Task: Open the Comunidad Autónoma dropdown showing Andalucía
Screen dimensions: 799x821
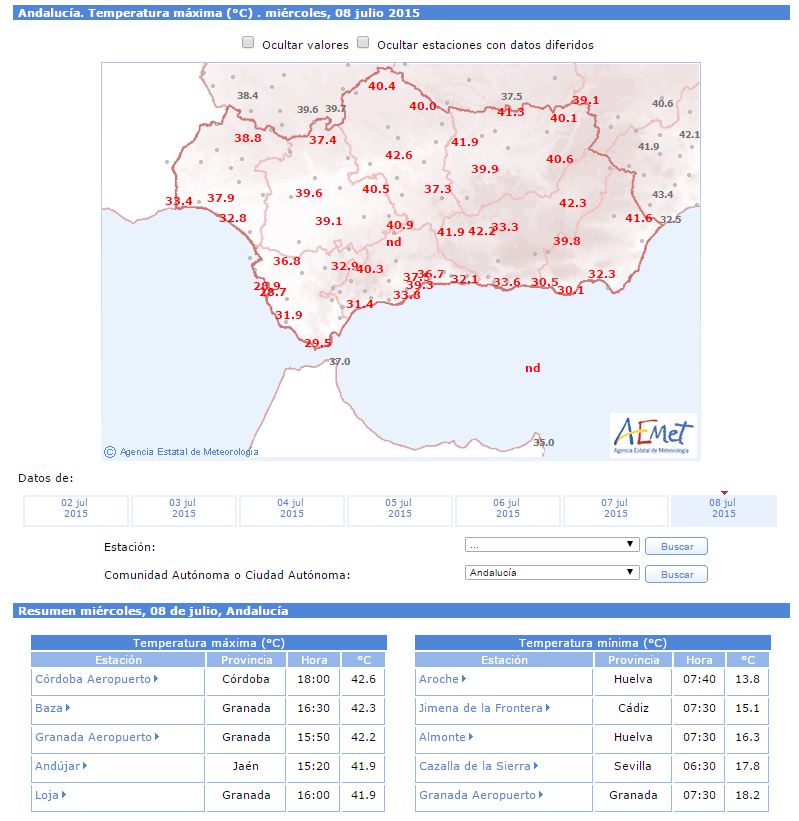Action: 552,573
